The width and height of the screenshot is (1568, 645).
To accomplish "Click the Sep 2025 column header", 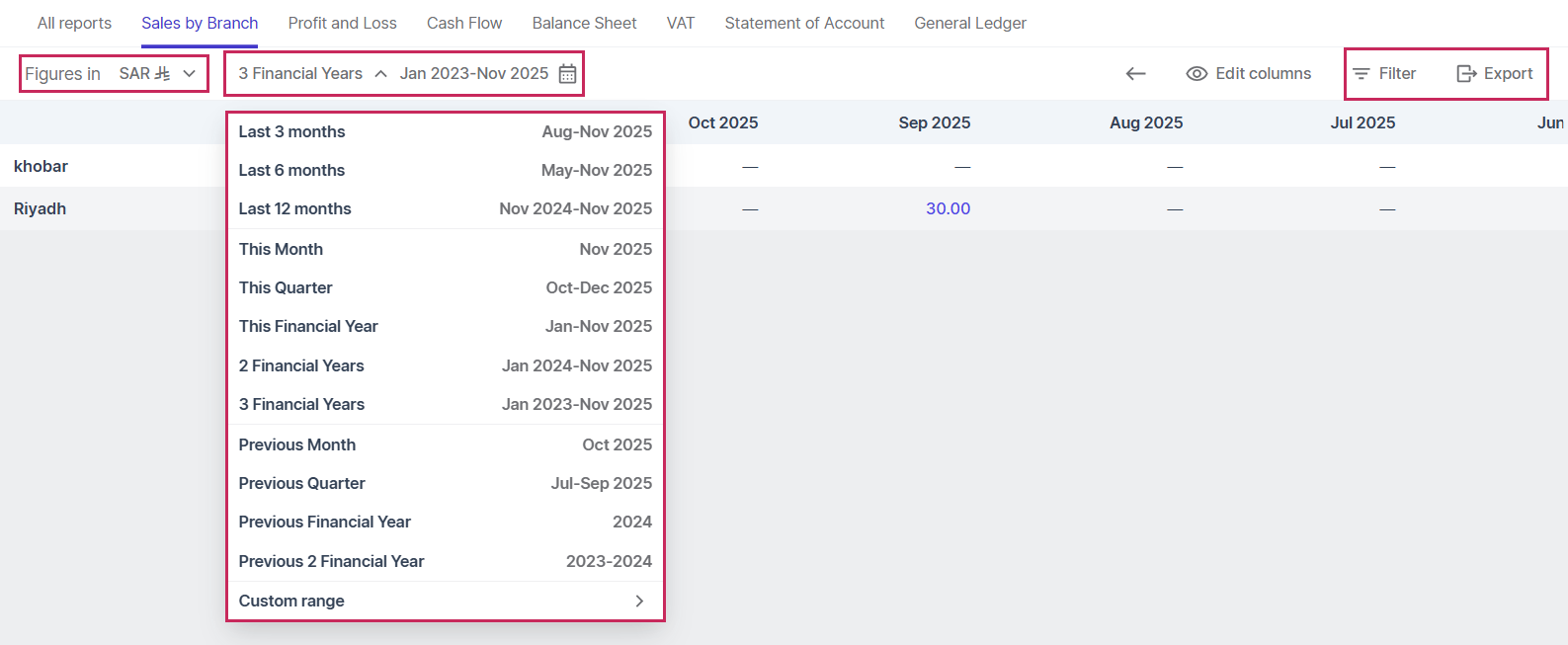I will click(x=934, y=122).
